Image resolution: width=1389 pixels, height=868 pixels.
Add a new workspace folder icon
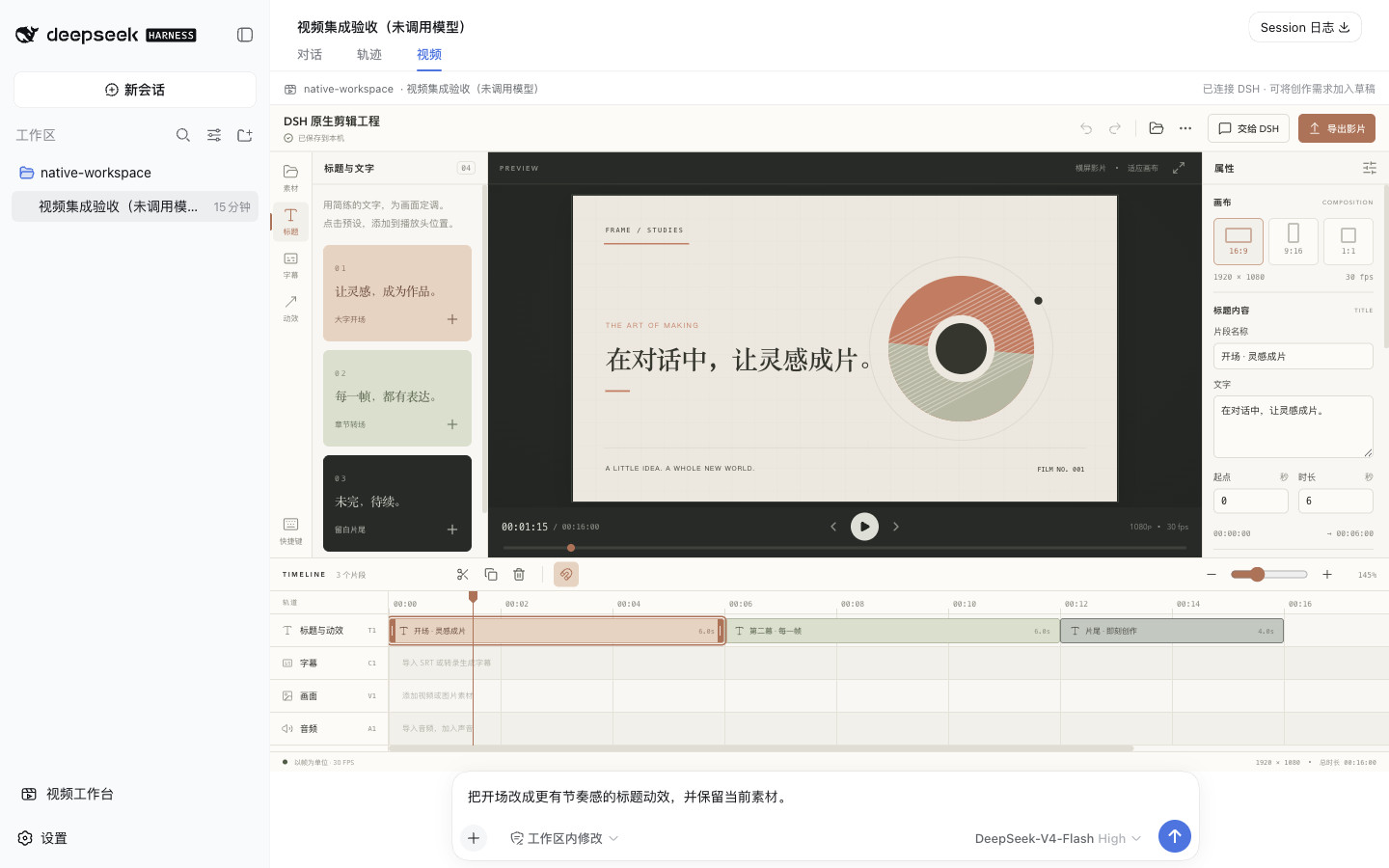tap(245, 135)
